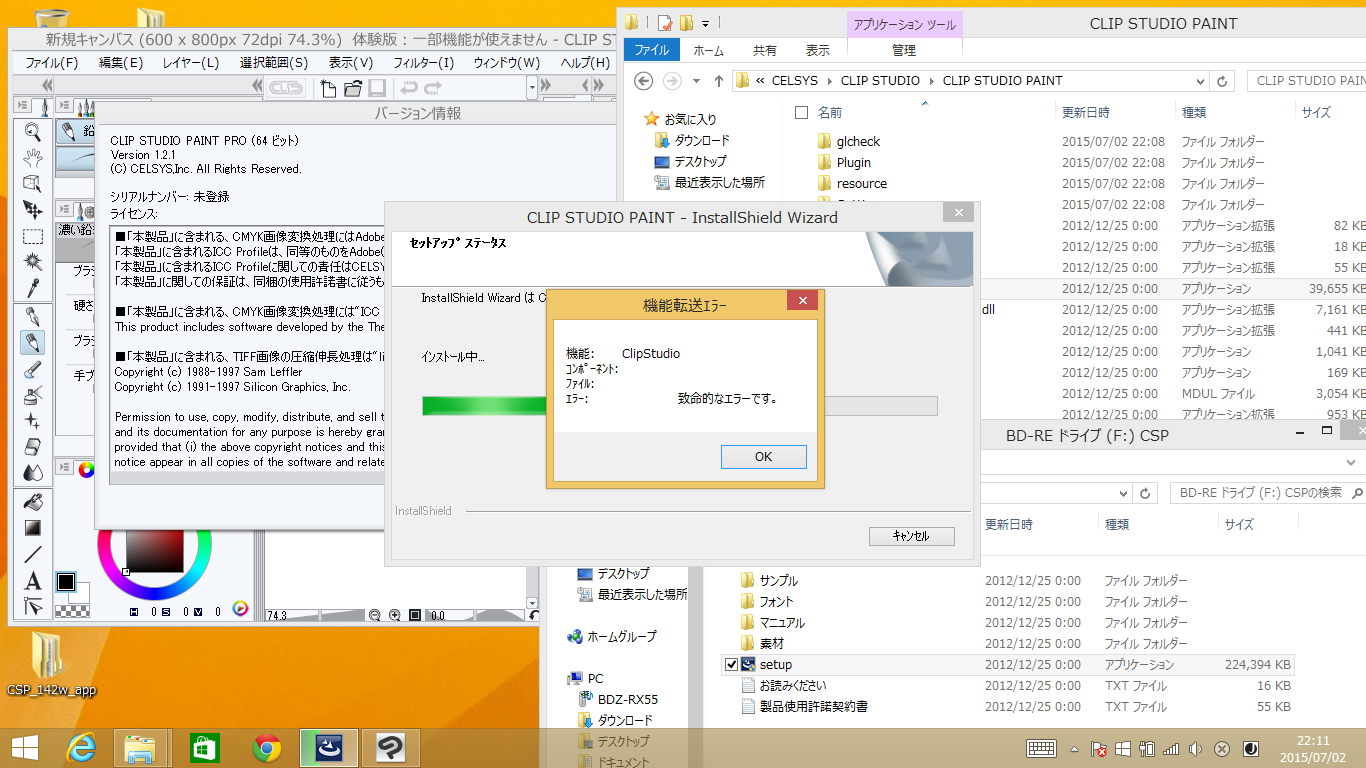Open Internet Explorer from the taskbar
The width and height of the screenshot is (1366, 768).
pos(82,747)
